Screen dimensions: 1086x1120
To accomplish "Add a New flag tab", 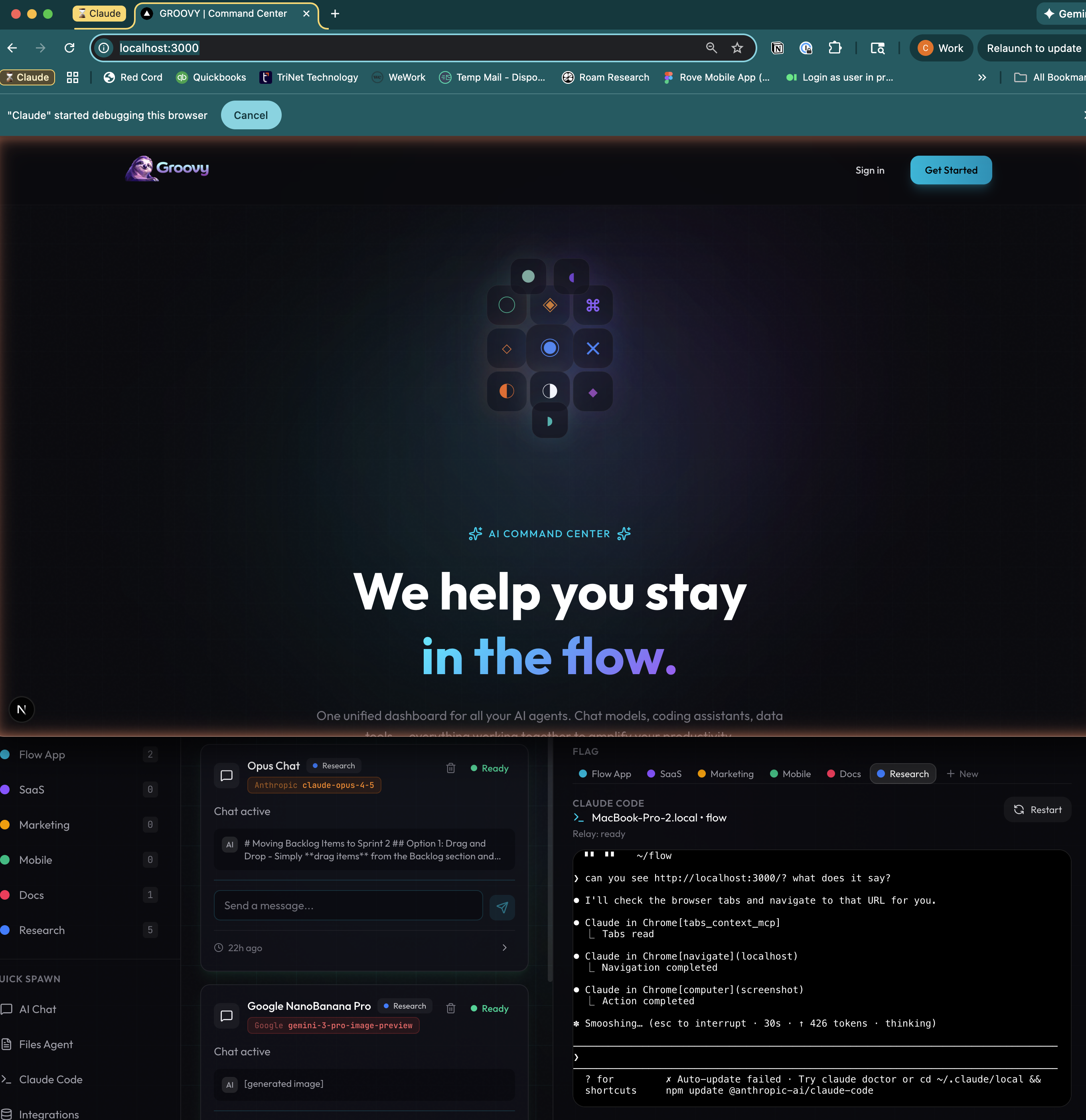I will pos(963,774).
